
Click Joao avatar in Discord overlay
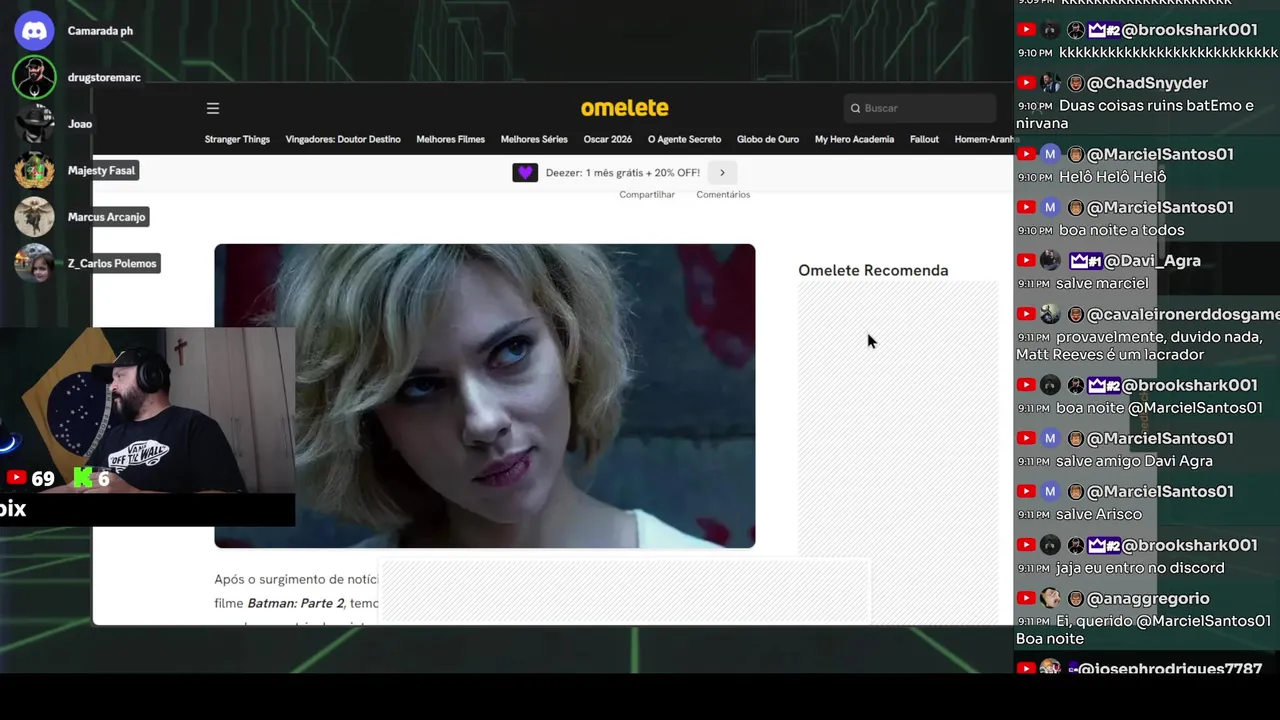pos(34,124)
